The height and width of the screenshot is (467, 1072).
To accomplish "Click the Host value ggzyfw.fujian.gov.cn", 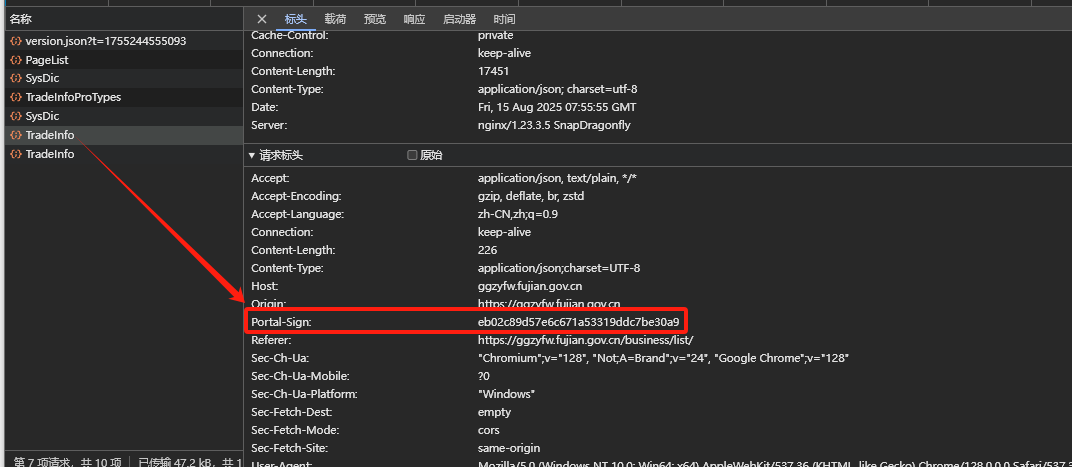I will tap(530, 286).
